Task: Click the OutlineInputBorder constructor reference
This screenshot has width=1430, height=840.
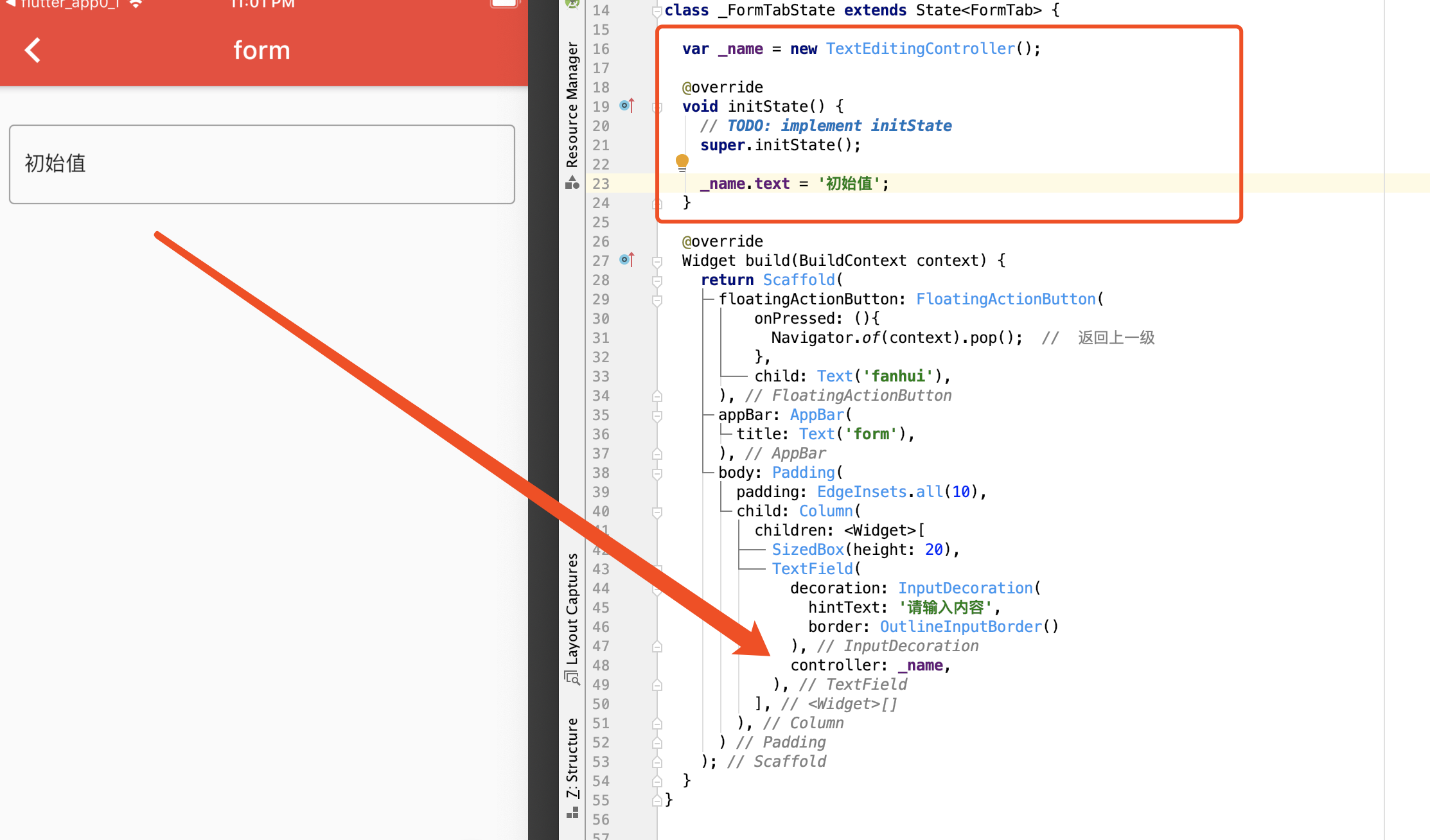Action: click(960, 627)
